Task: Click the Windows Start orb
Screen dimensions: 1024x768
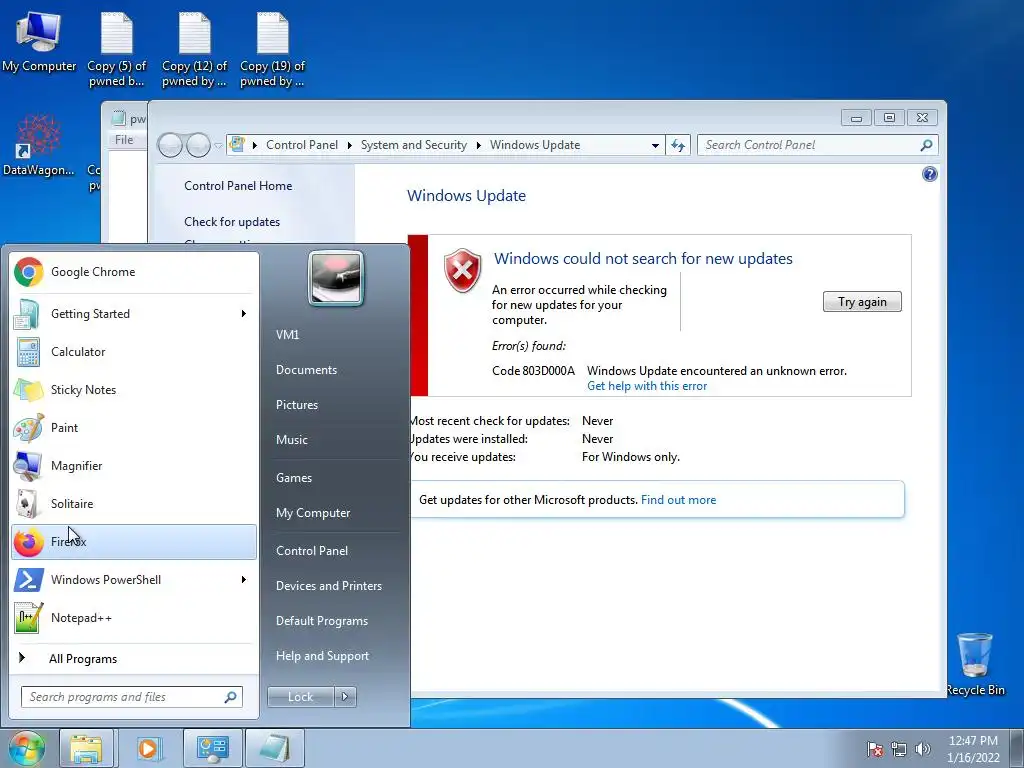Action: click(x=26, y=748)
